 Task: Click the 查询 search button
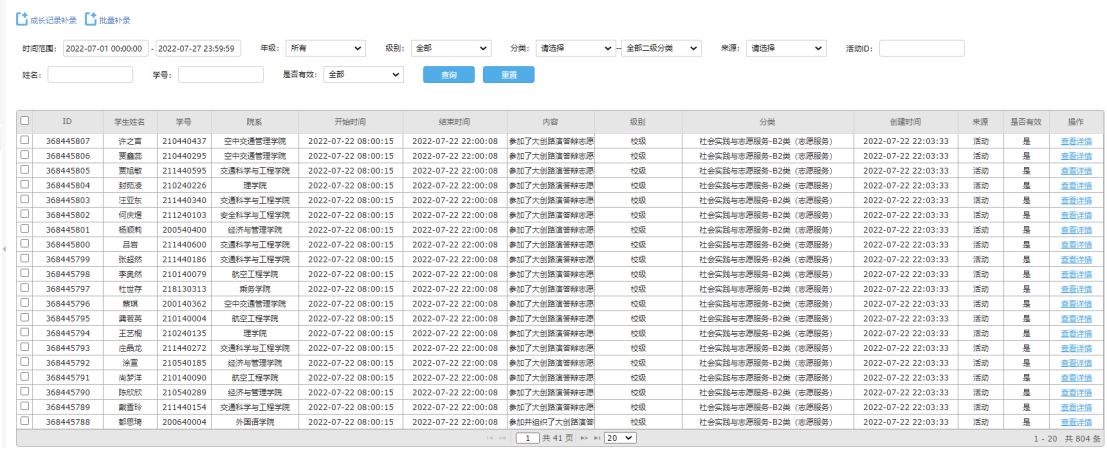(x=448, y=75)
